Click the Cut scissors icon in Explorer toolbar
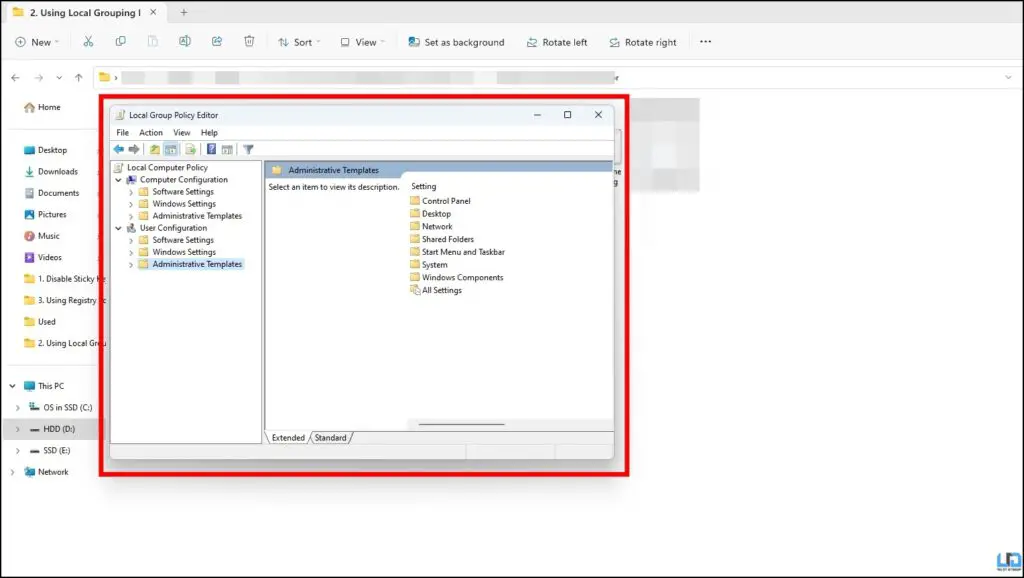Screen dimensions: 1024x578 click(x=88, y=42)
